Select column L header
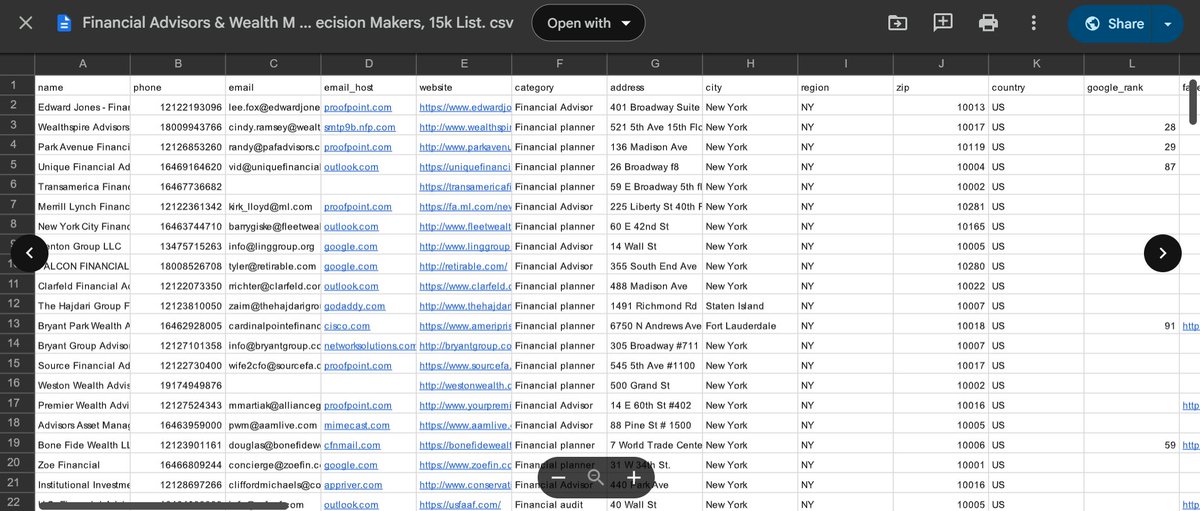The height and width of the screenshot is (511, 1200). [1132, 64]
